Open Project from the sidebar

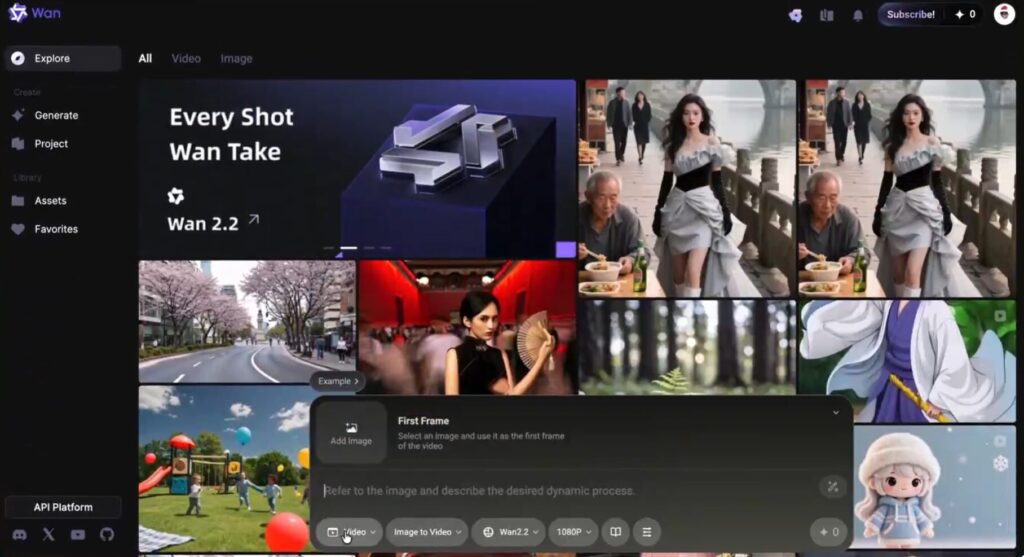[x=51, y=144]
